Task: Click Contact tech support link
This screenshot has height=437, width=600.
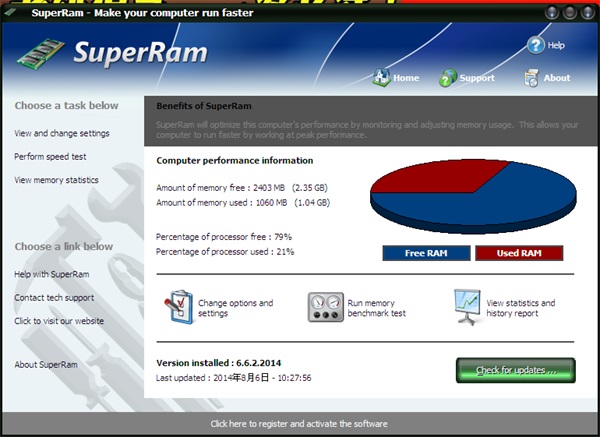Action: pyautogui.click(x=52, y=298)
